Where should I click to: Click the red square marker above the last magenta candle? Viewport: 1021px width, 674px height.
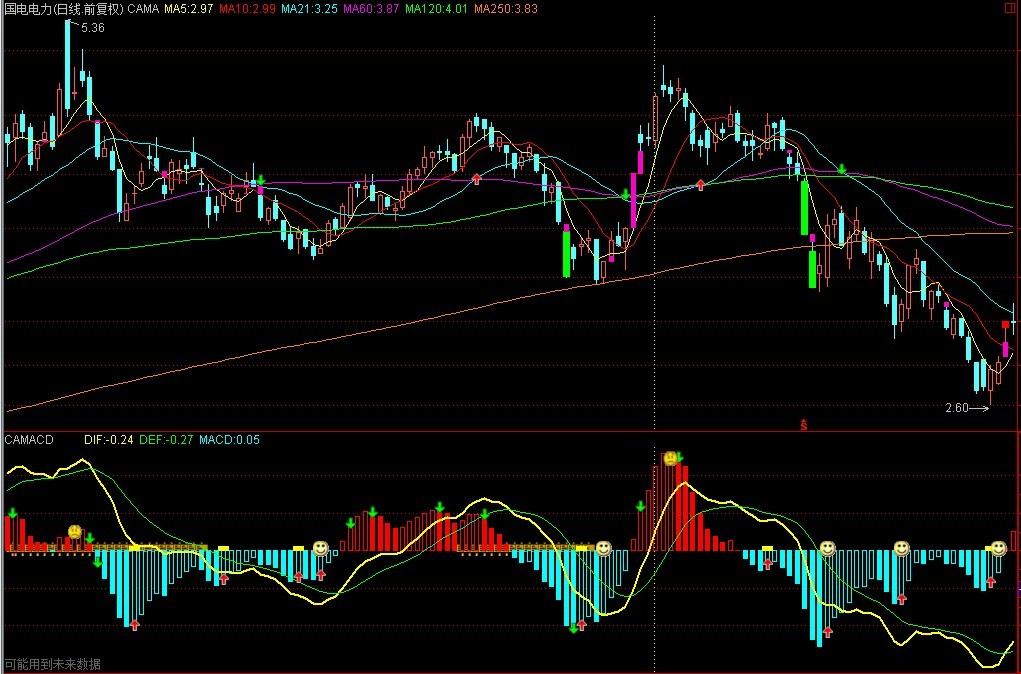pyautogui.click(x=1005, y=324)
